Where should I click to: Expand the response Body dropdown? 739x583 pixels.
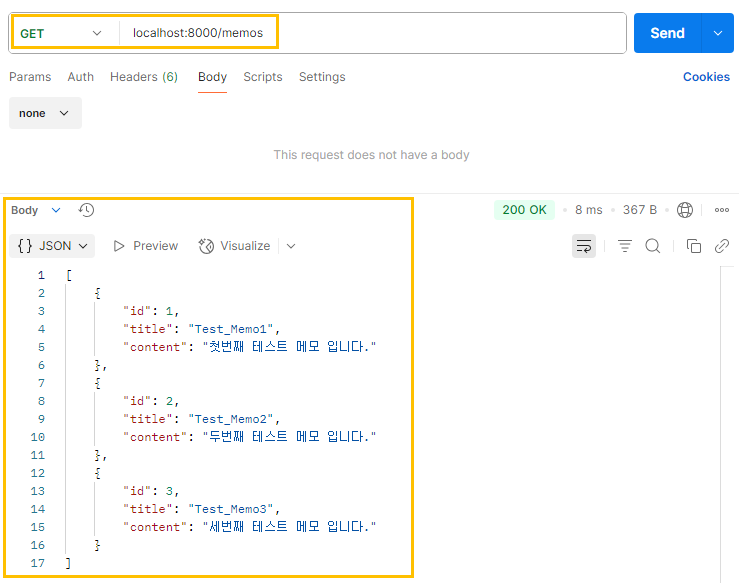(x=36, y=210)
